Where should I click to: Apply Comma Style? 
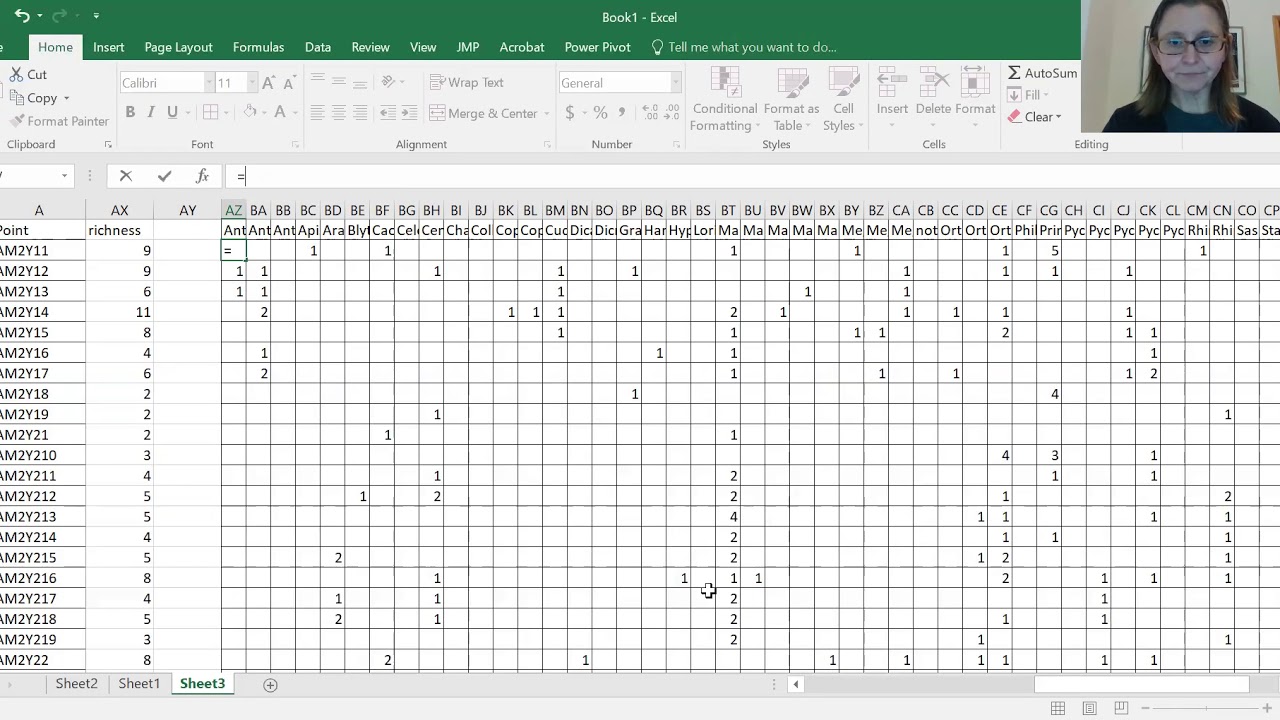click(x=623, y=113)
